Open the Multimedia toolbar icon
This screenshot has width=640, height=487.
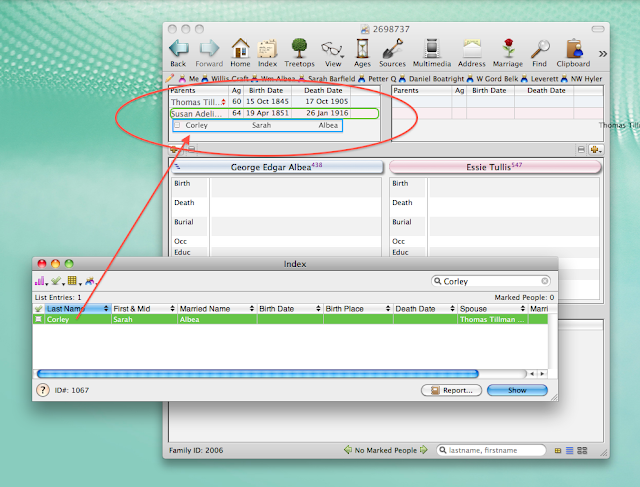click(x=432, y=51)
